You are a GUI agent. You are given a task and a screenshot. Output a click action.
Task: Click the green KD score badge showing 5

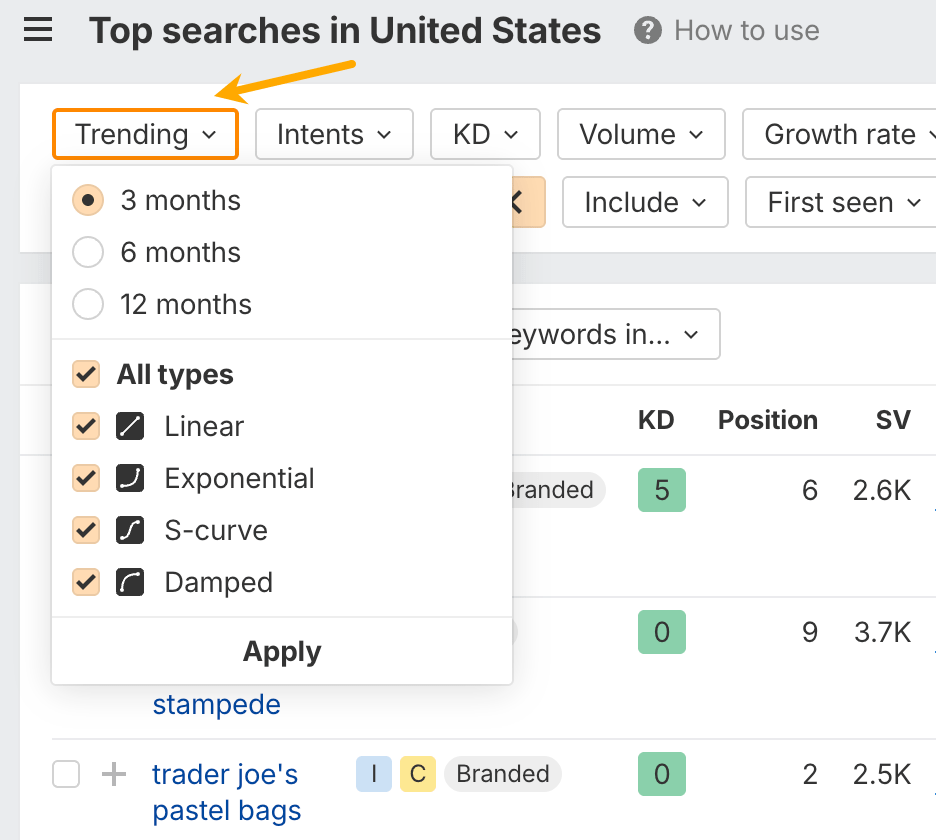(661, 490)
